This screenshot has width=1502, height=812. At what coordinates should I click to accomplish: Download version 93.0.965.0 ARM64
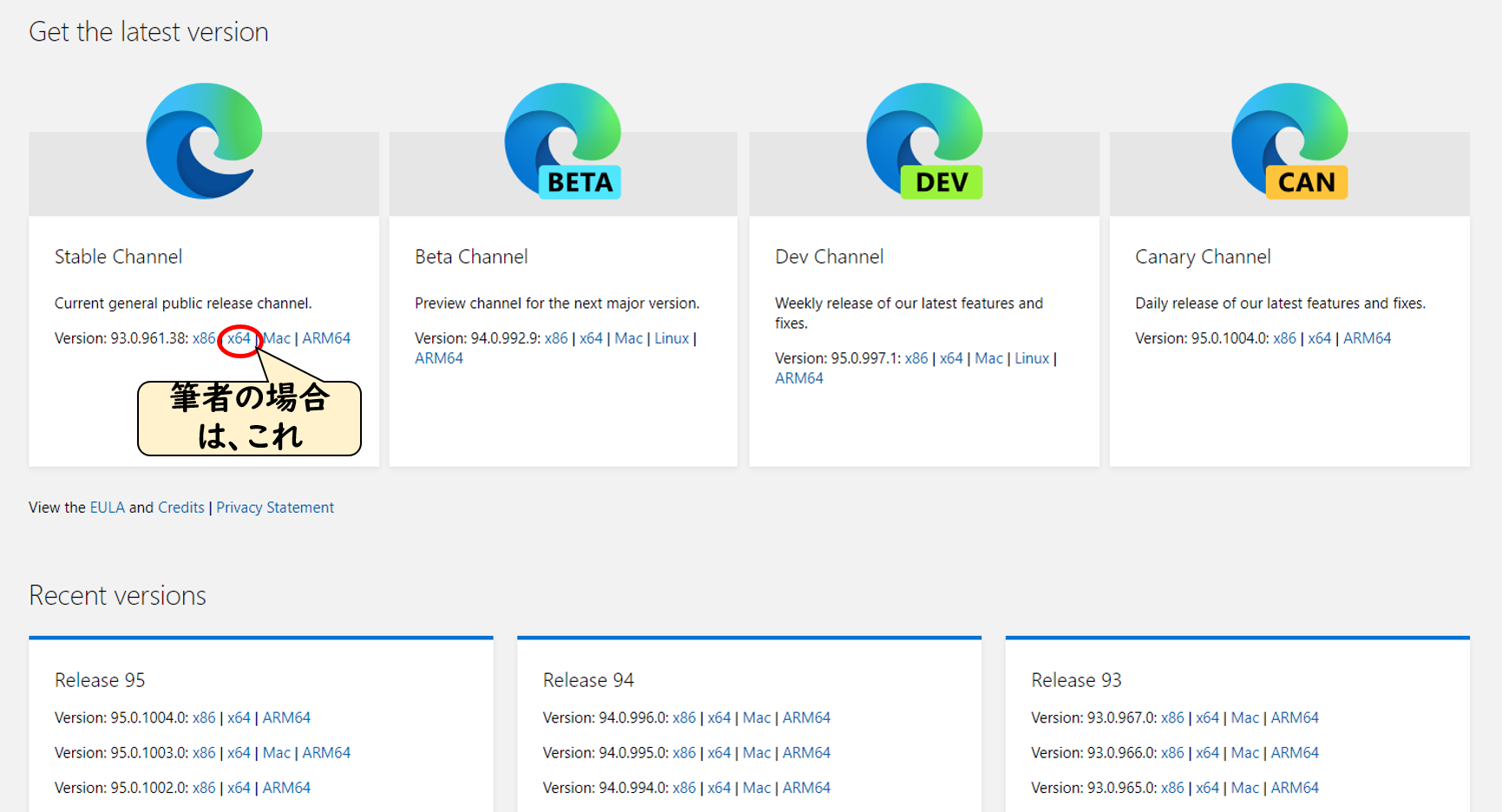pyautogui.click(x=1295, y=788)
